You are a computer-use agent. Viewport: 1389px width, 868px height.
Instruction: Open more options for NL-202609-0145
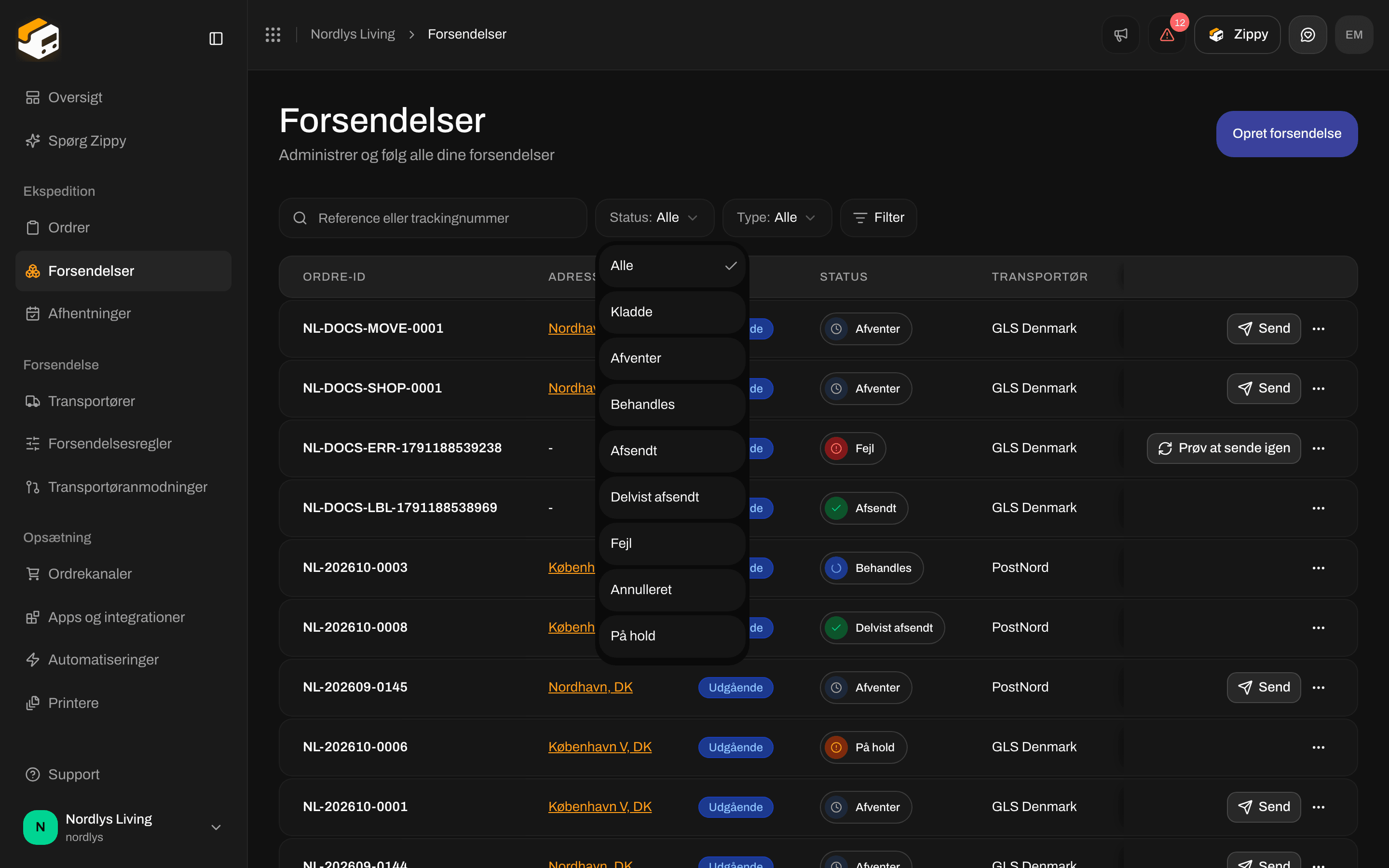tap(1319, 687)
